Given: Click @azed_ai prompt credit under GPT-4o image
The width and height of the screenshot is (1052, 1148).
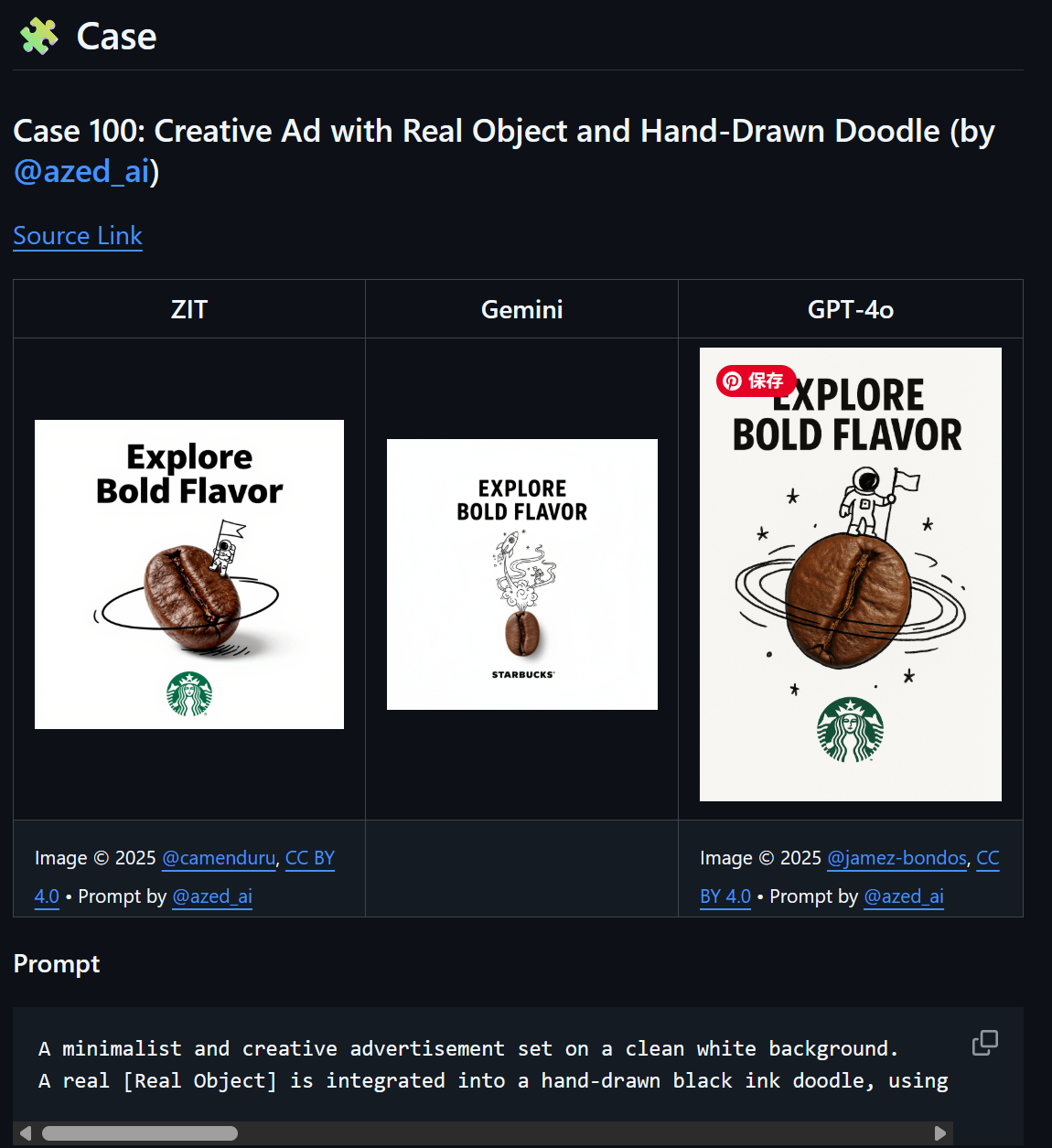Looking at the screenshot, I should (x=904, y=896).
